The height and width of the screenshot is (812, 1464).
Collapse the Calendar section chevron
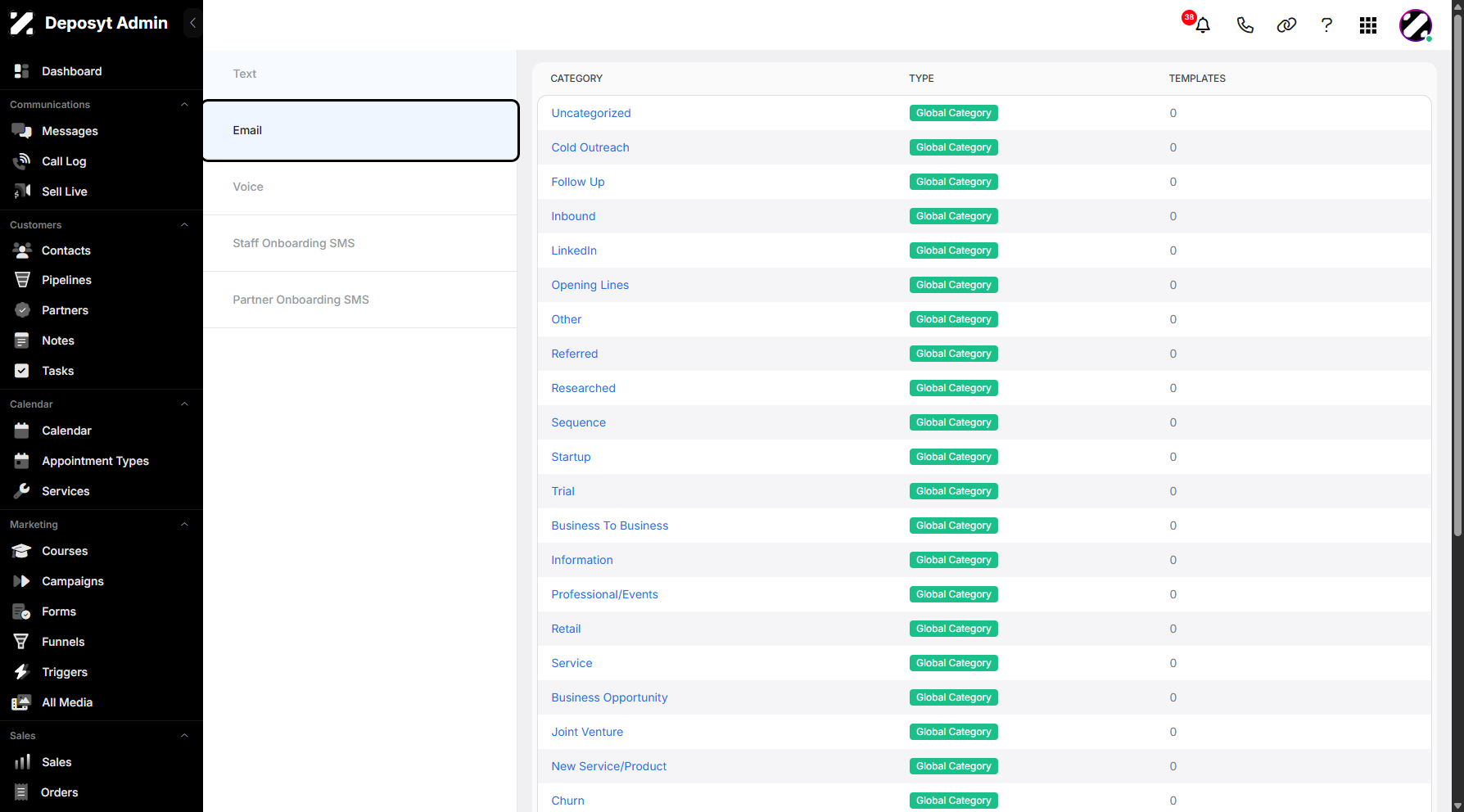pyautogui.click(x=184, y=404)
